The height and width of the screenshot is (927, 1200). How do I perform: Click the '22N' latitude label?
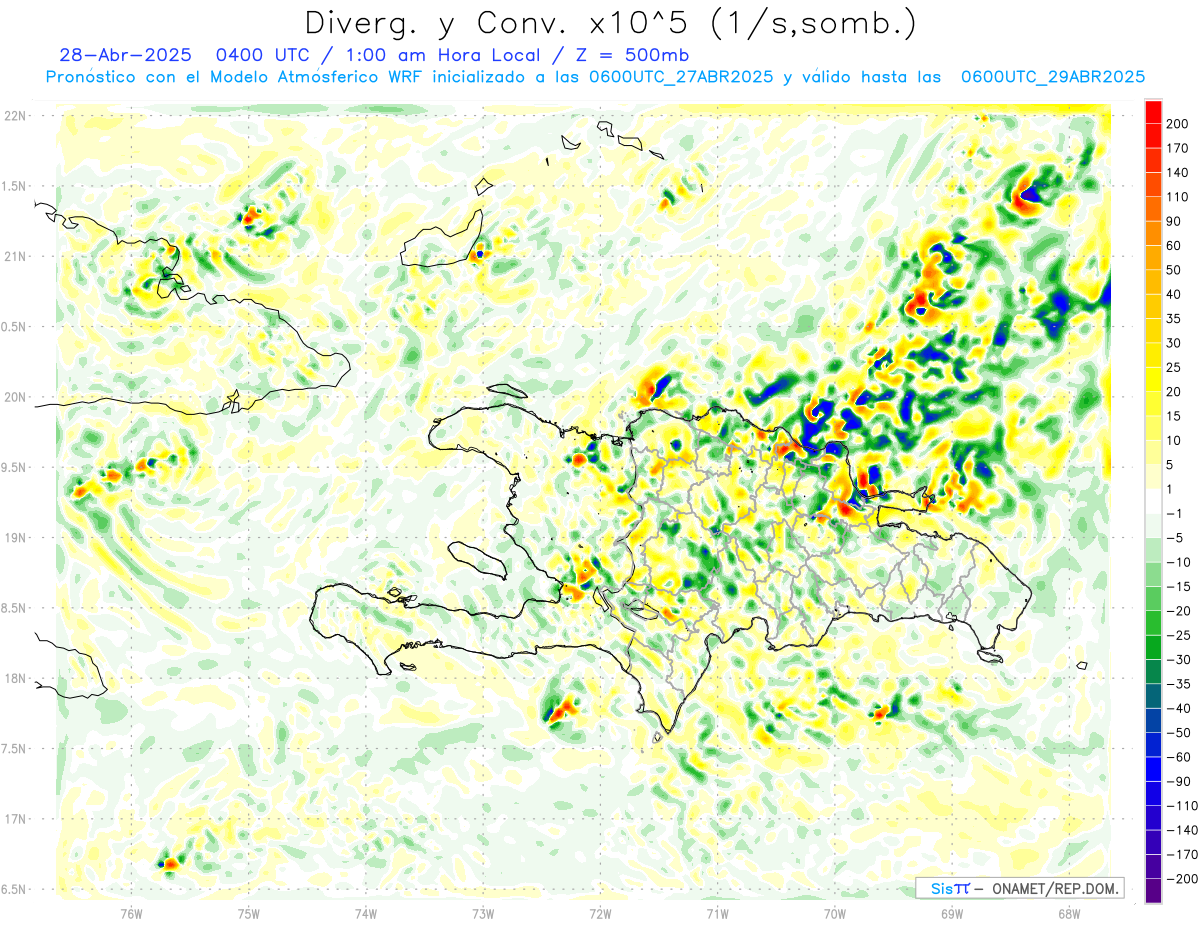[x=15, y=116]
